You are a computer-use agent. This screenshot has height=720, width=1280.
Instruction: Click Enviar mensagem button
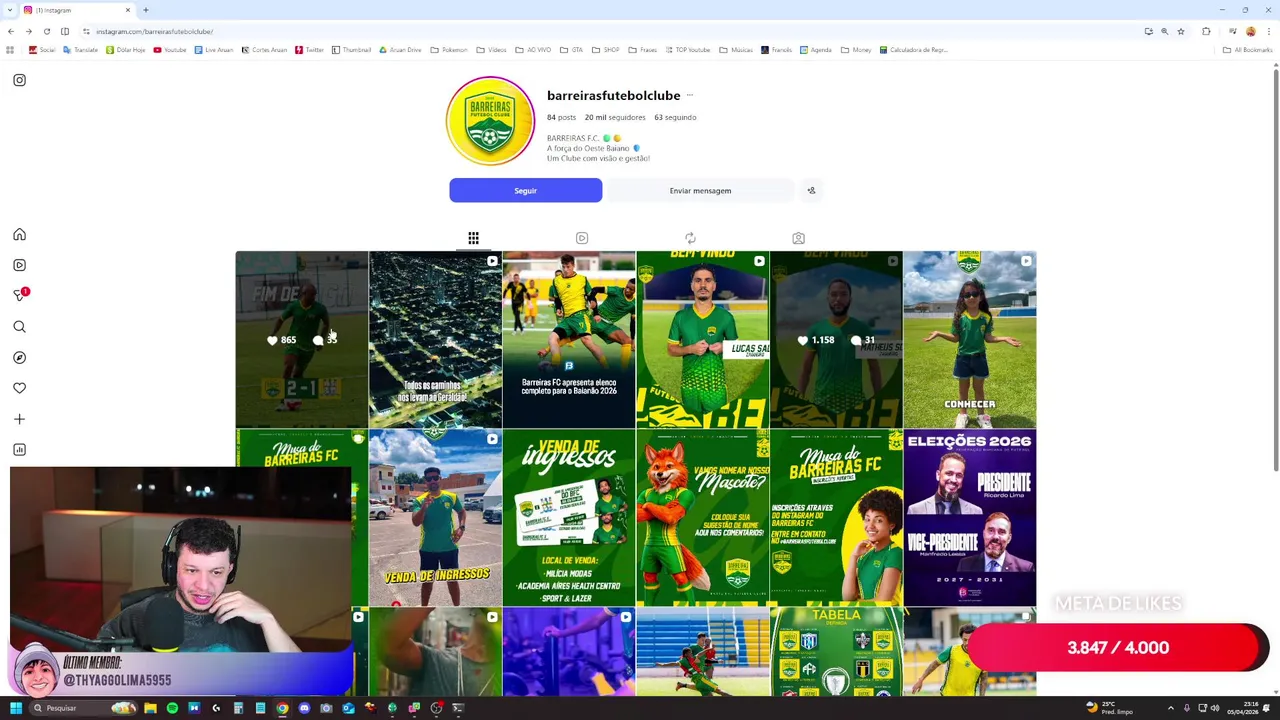(x=700, y=190)
